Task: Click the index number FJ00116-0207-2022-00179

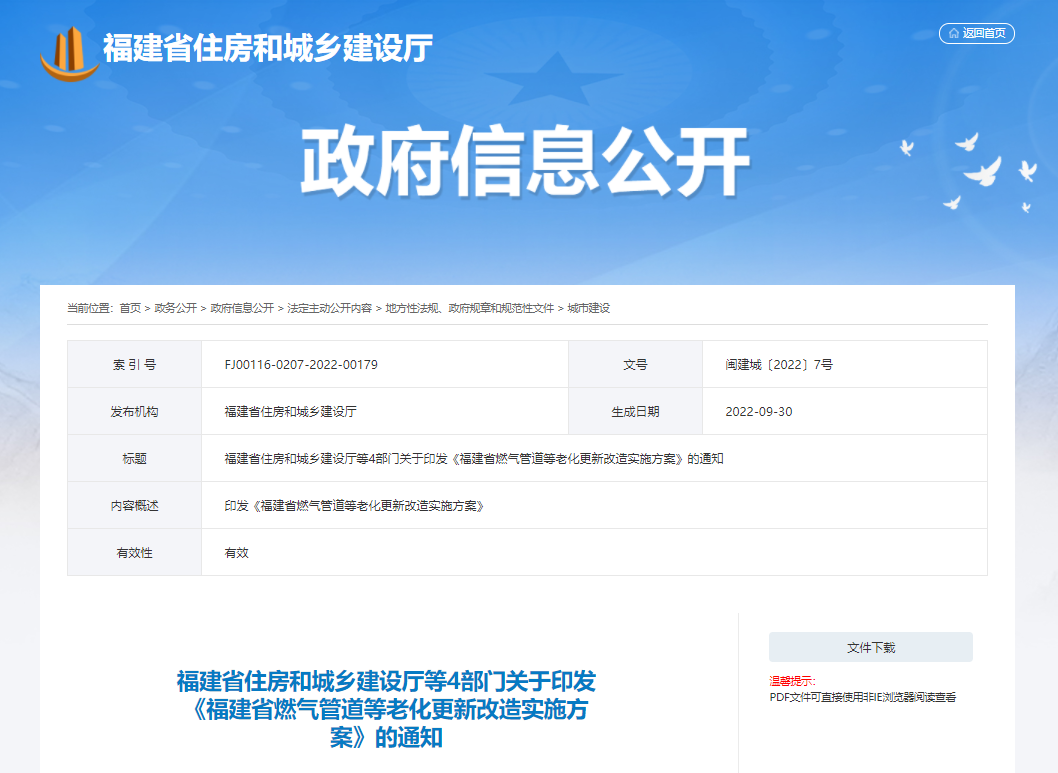Action: [301, 365]
